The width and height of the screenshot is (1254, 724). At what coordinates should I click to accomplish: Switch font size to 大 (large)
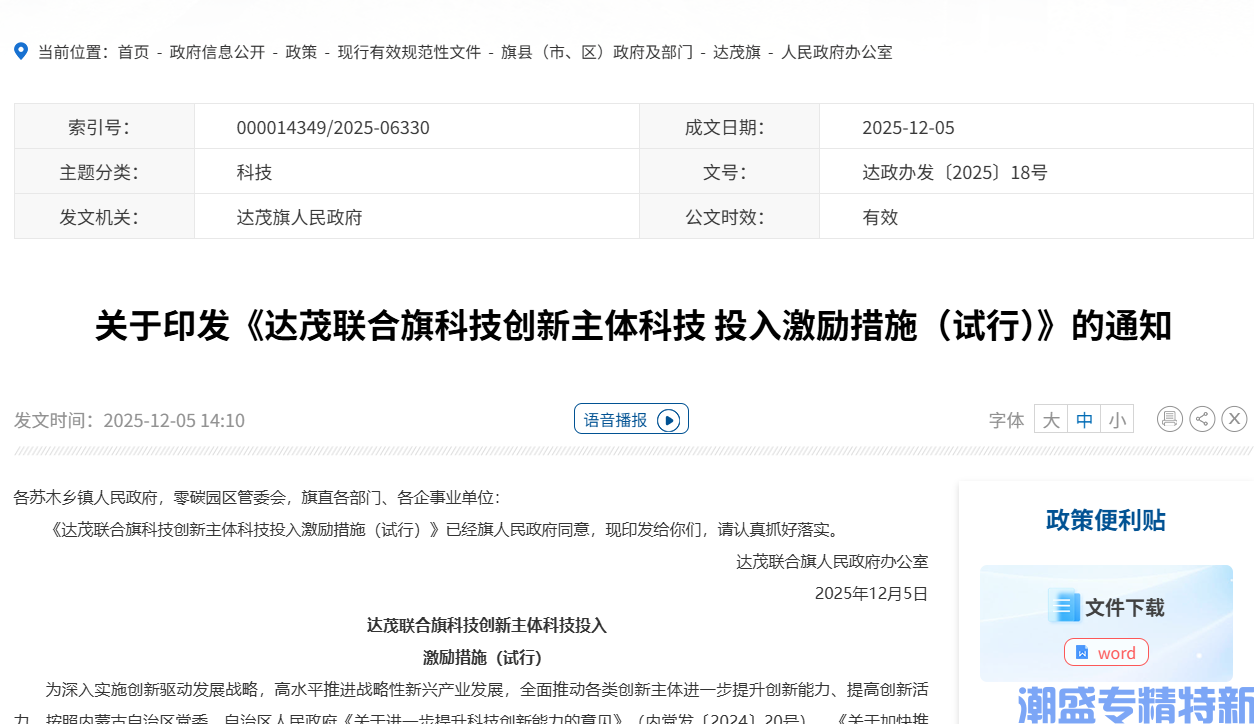(x=1050, y=418)
